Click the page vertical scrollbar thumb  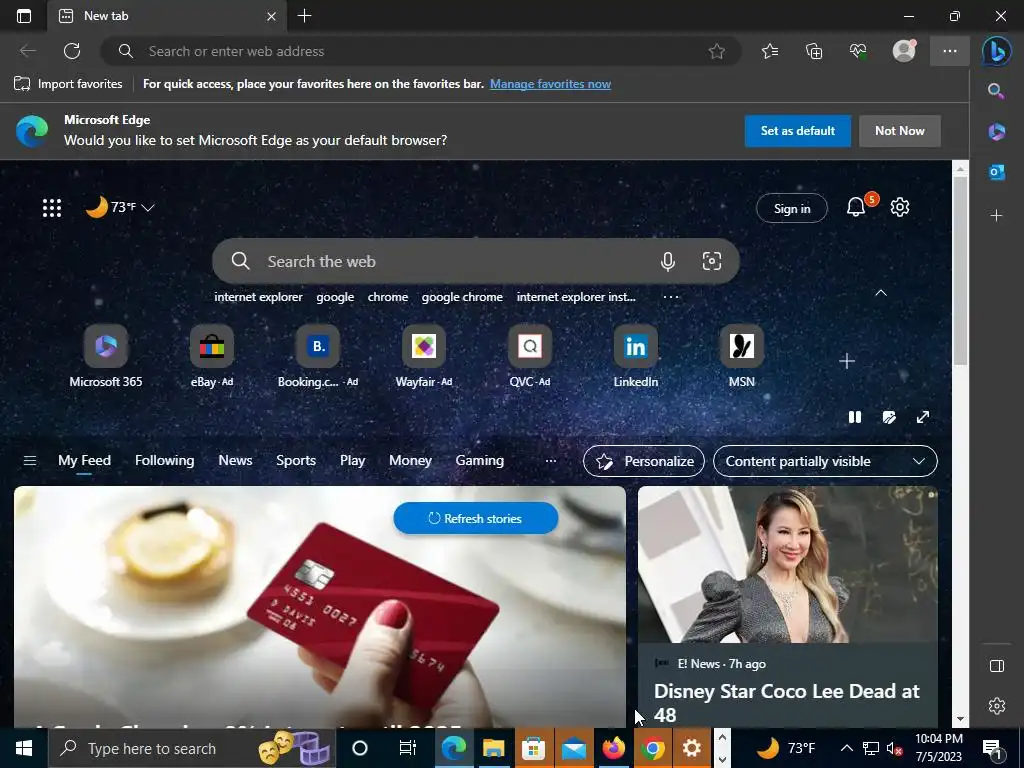coord(960,269)
